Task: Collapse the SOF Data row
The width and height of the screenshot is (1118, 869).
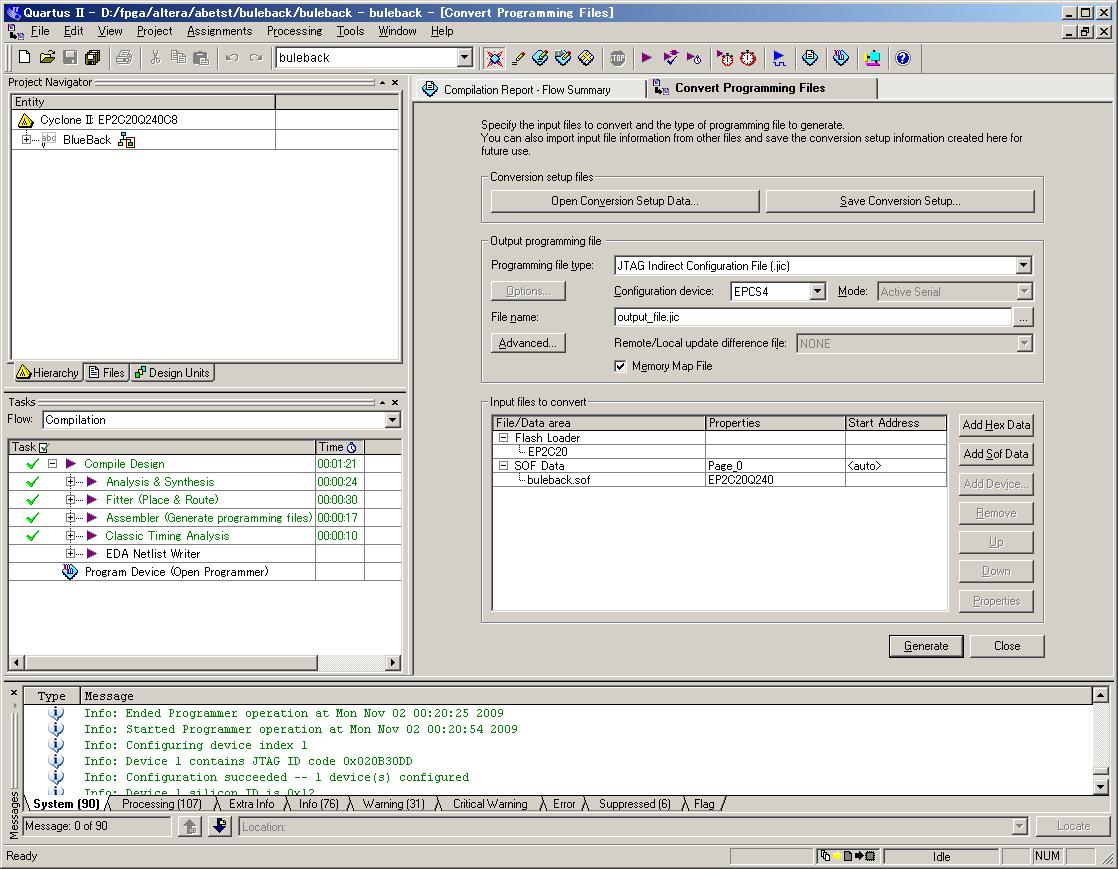Action: coord(503,466)
